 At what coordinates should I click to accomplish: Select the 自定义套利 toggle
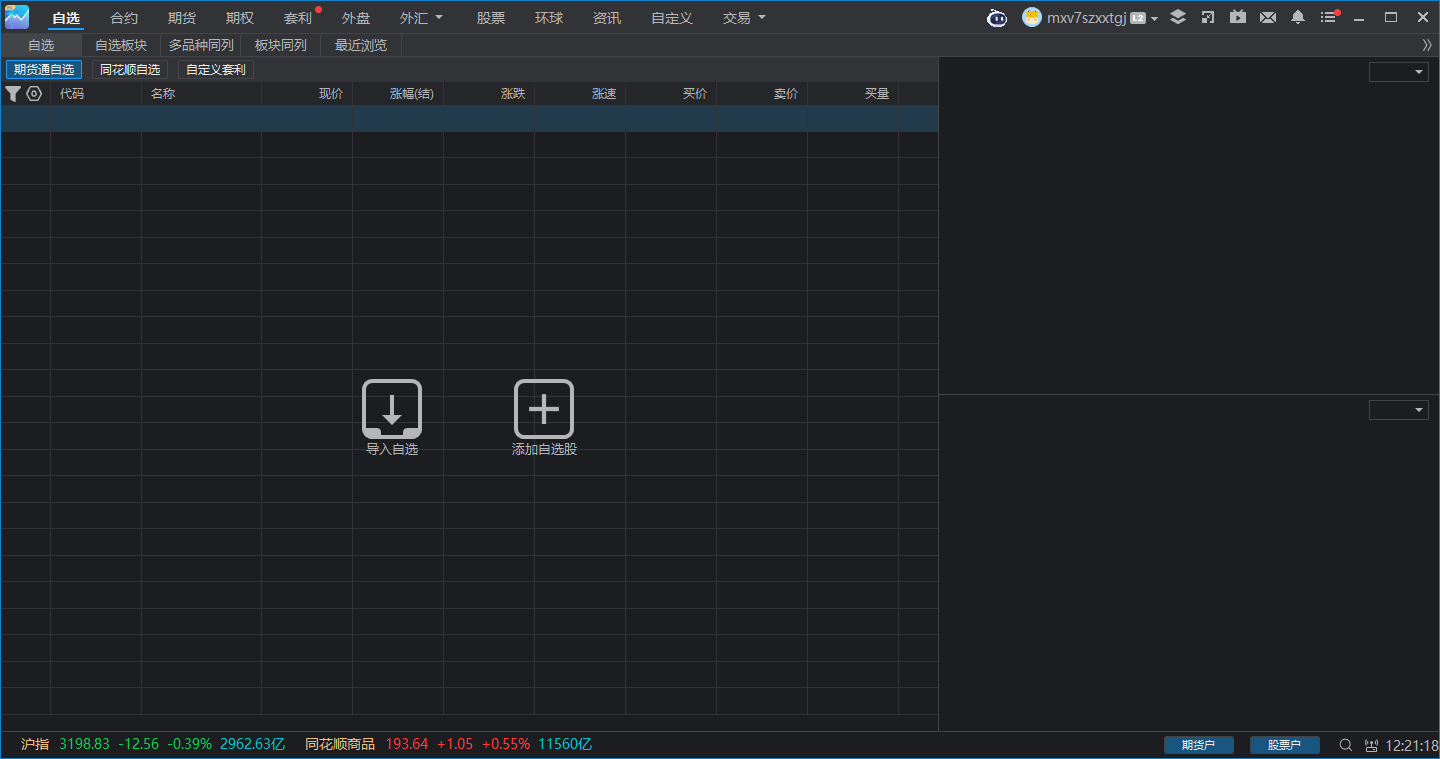216,70
